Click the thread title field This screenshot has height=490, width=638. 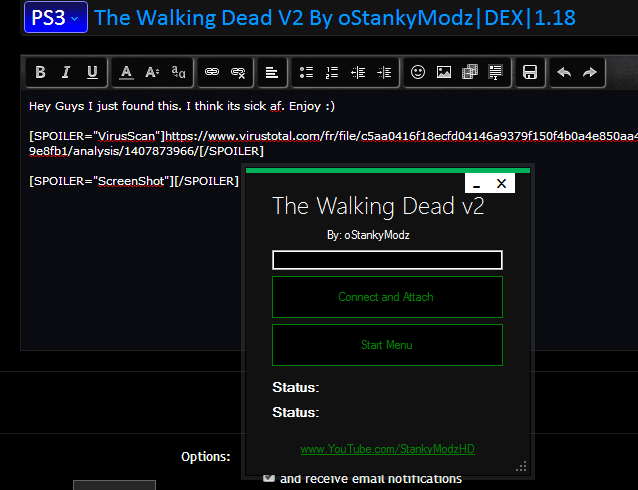click(334, 18)
